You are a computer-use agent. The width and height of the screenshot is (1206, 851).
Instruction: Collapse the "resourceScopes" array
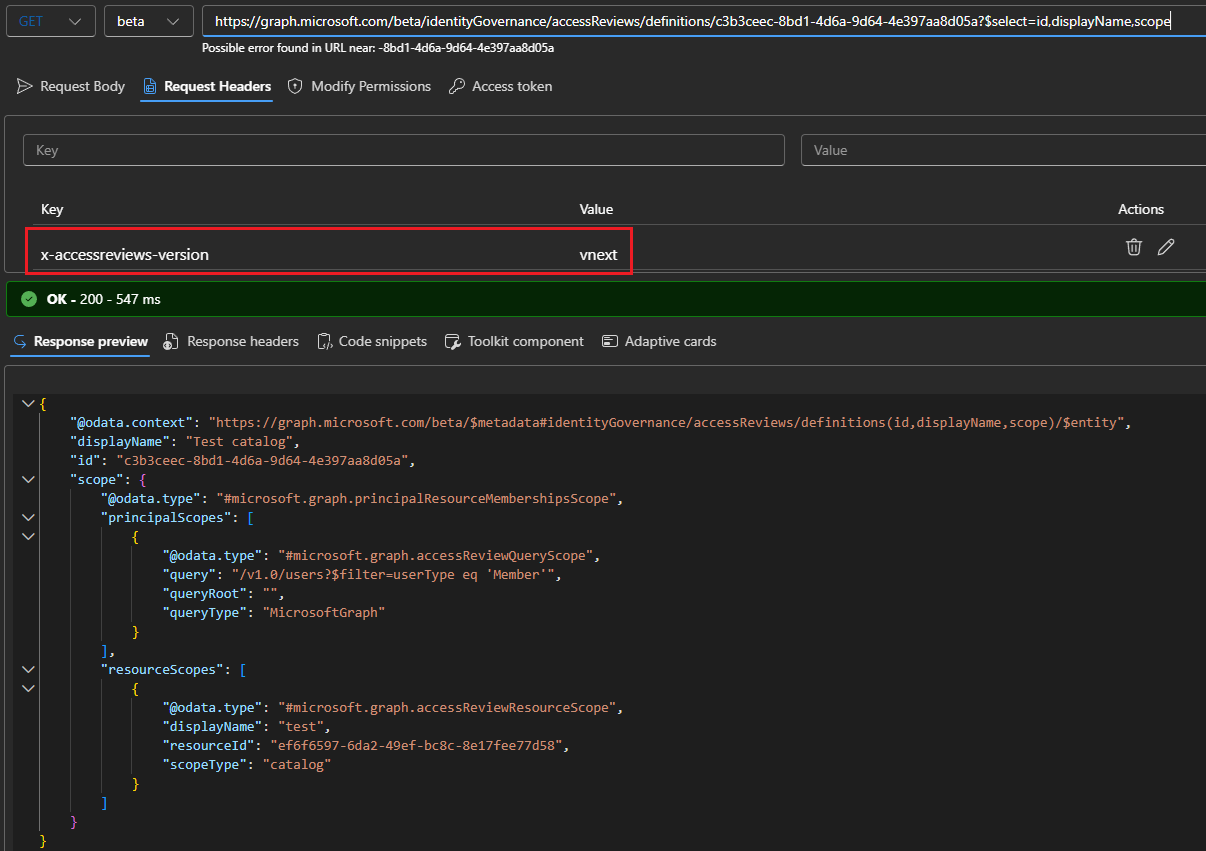pos(27,670)
